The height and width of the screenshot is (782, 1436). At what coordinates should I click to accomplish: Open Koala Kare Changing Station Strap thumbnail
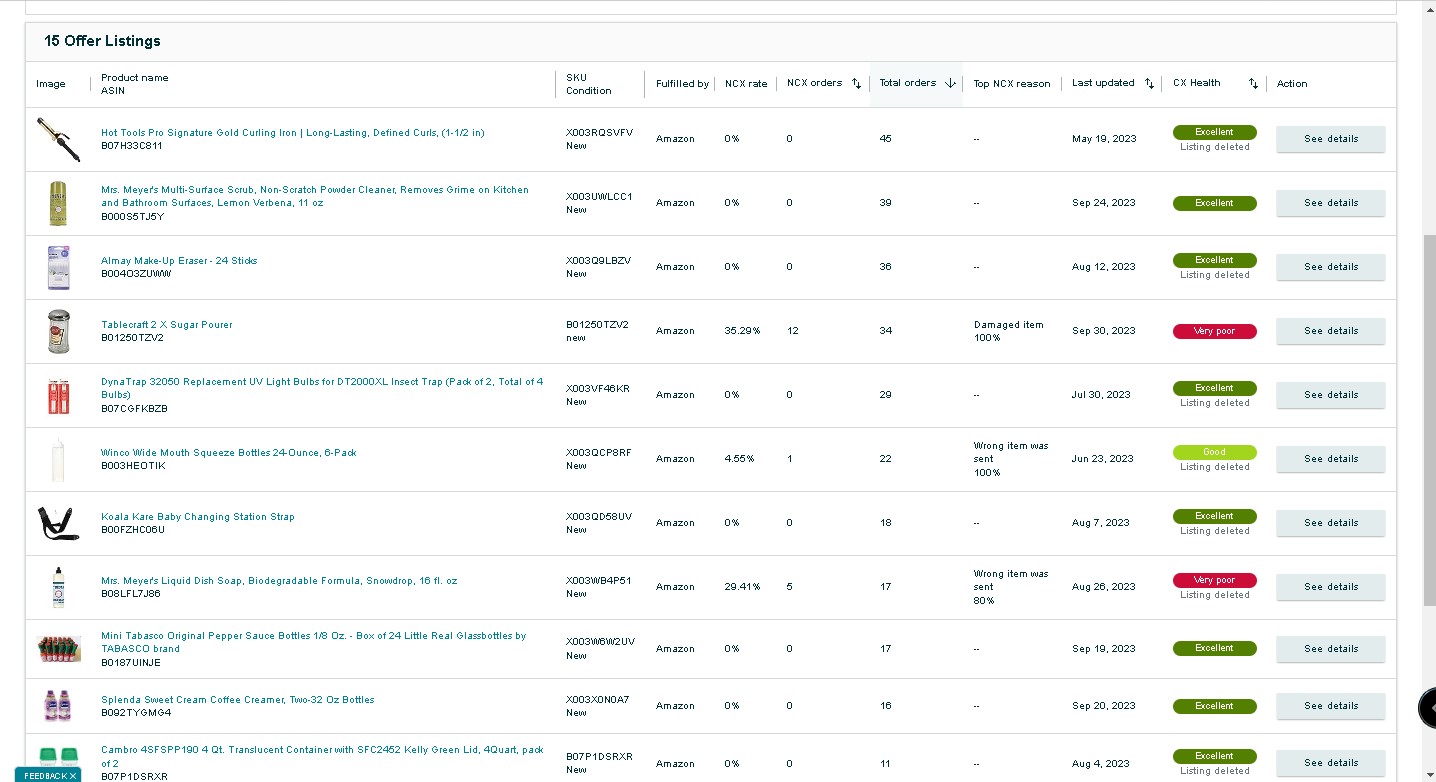tap(59, 523)
